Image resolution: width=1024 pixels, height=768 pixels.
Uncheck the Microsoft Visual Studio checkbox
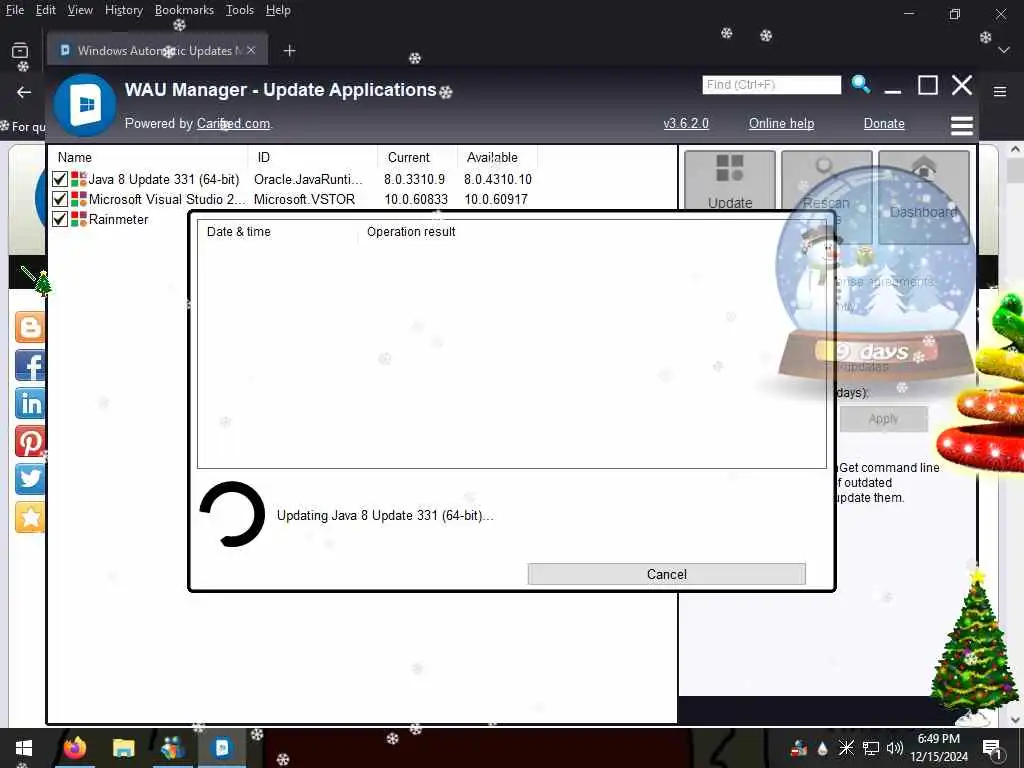(59, 199)
